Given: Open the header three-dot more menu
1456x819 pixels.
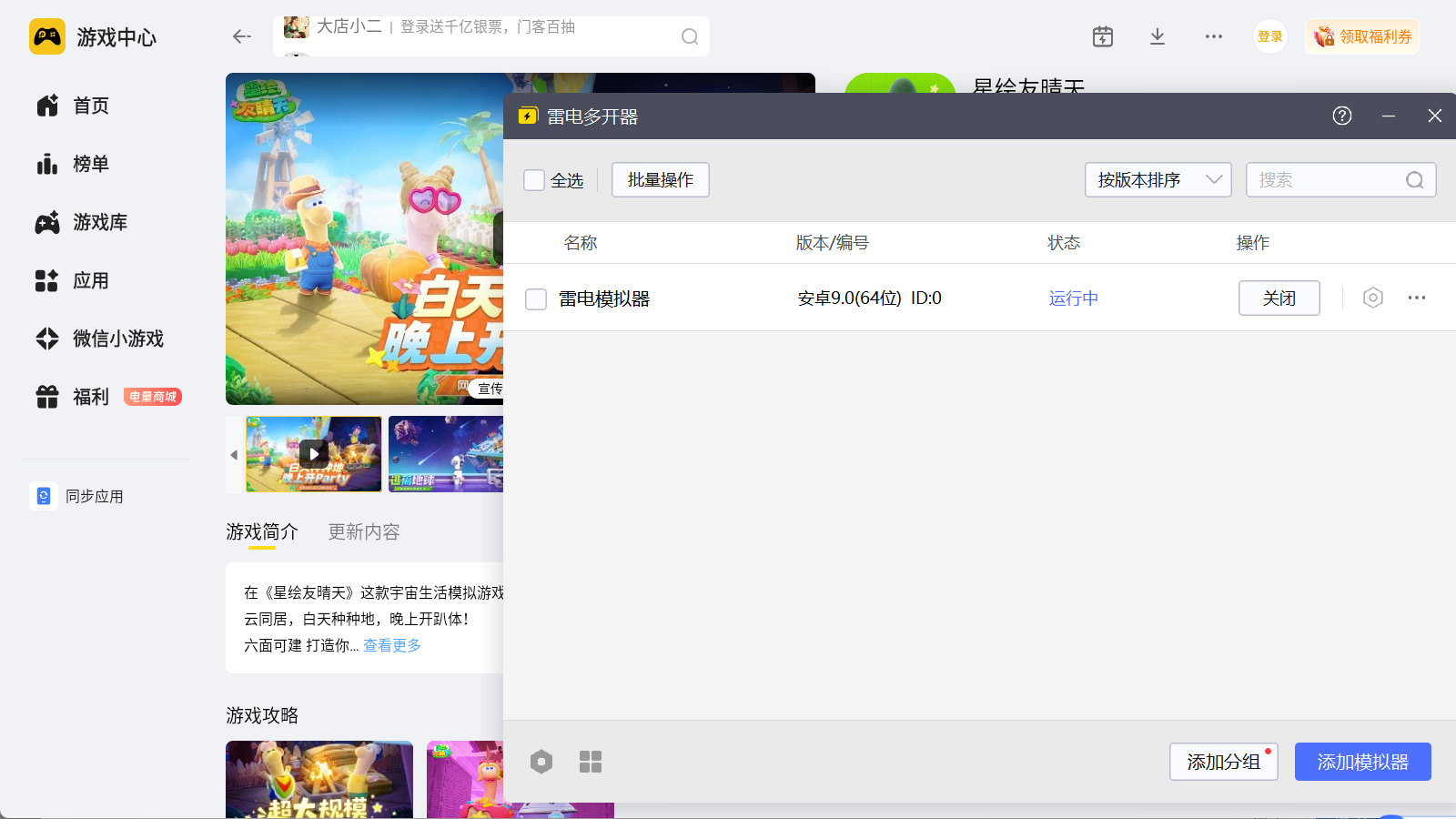Looking at the screenshot, I should [1214, 36].
